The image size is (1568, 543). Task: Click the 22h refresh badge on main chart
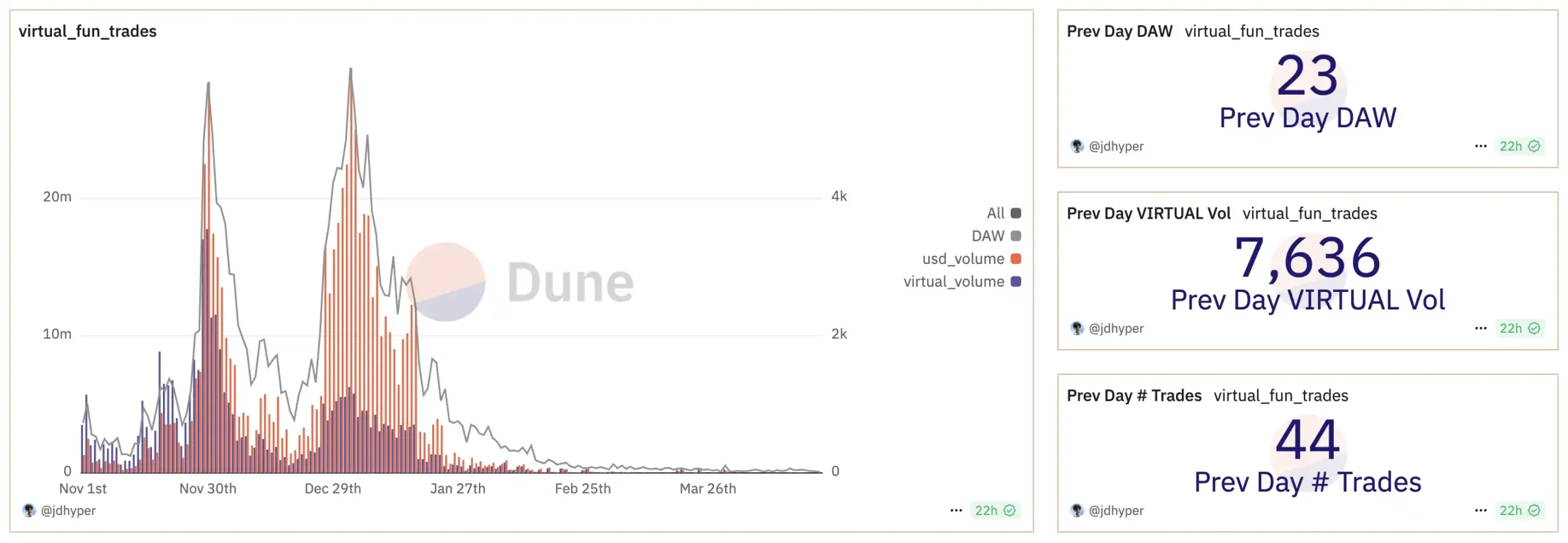coord(994,511)
